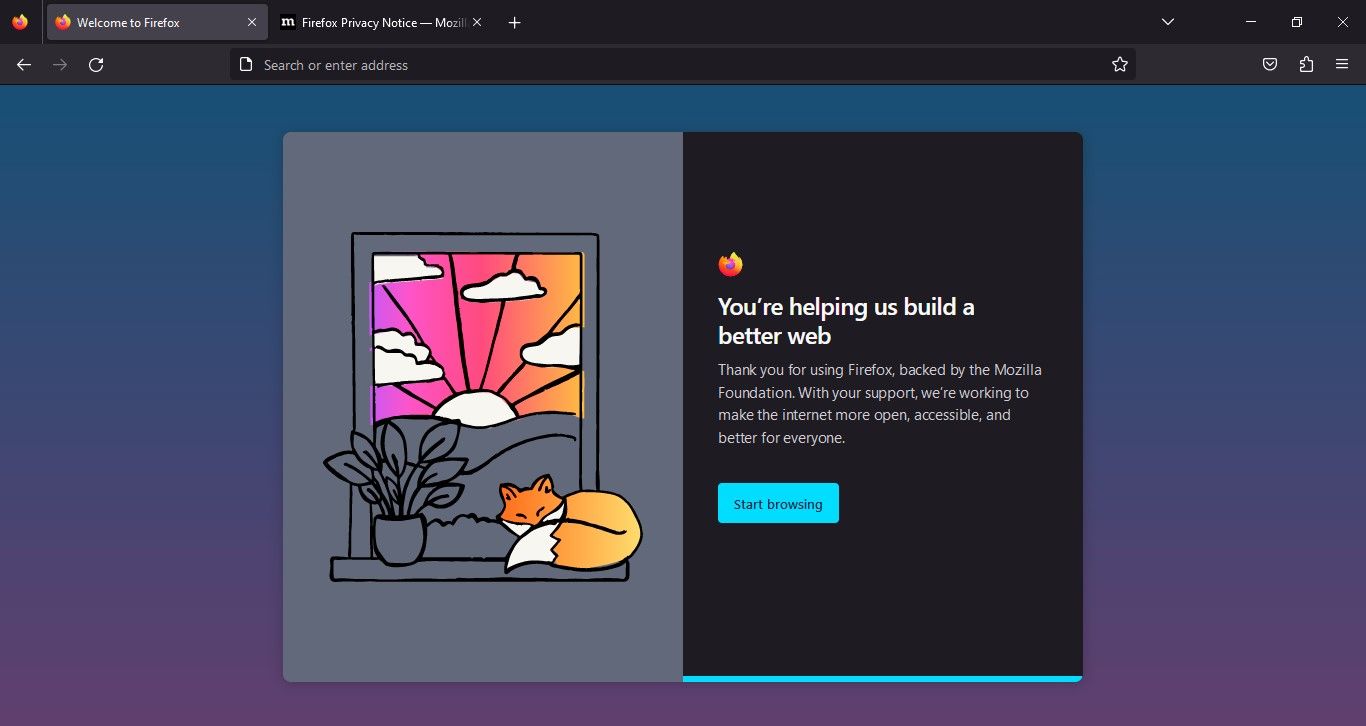The height and width of the screenshot is (726, 1366).
Task: Click the forward navigation arrow
Action: [60, 65]
